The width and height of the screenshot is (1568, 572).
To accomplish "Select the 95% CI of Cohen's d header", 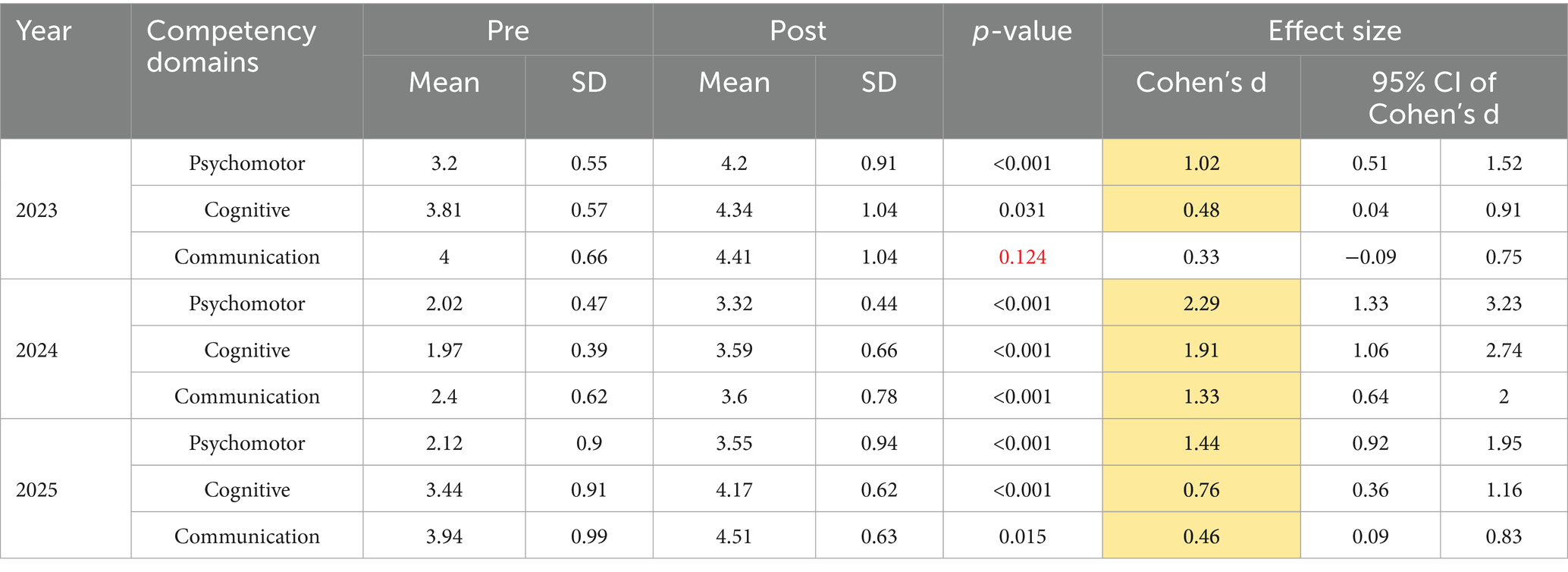I will (1434, 98).
